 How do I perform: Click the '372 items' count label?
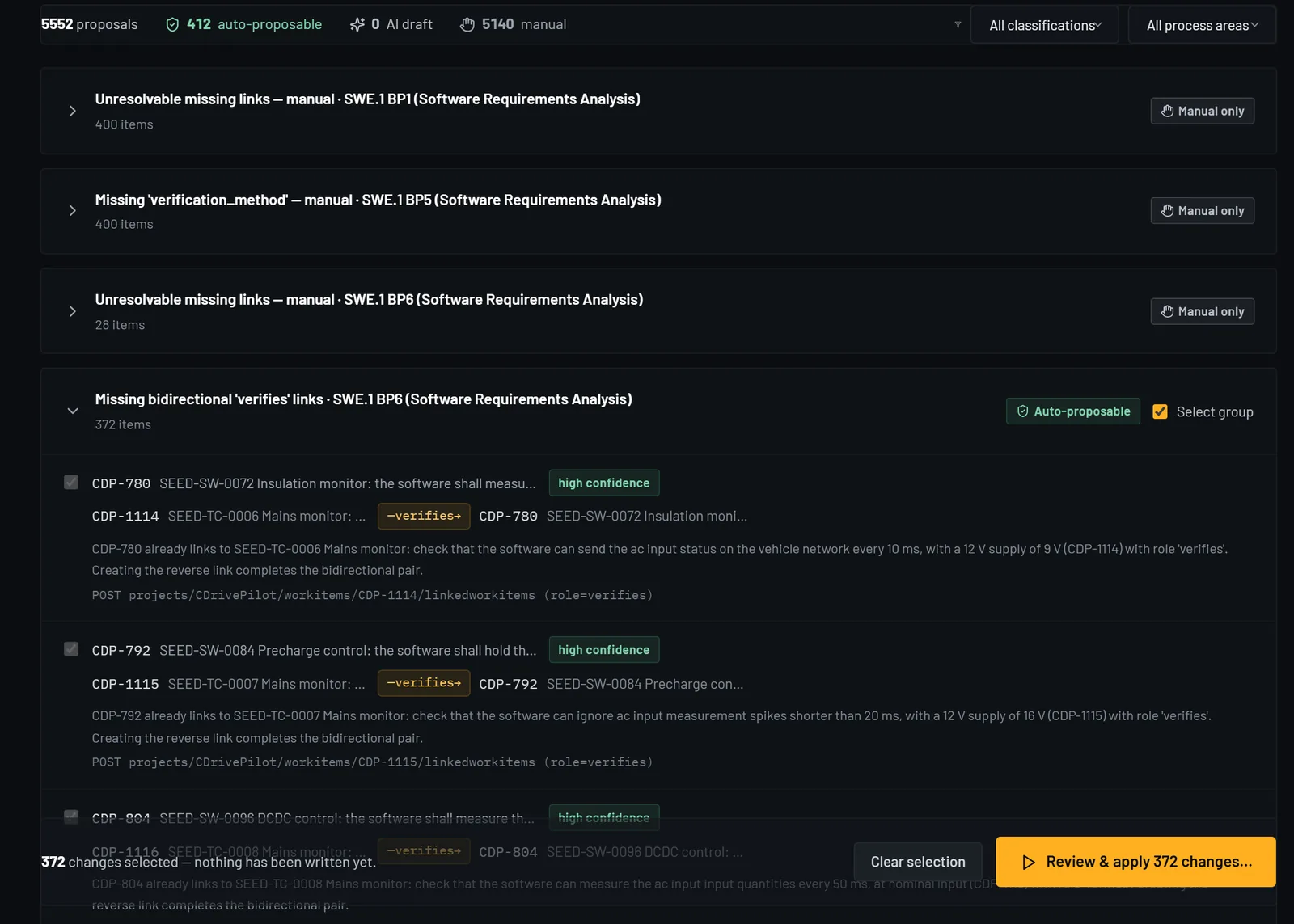click(x=123, y=424)
